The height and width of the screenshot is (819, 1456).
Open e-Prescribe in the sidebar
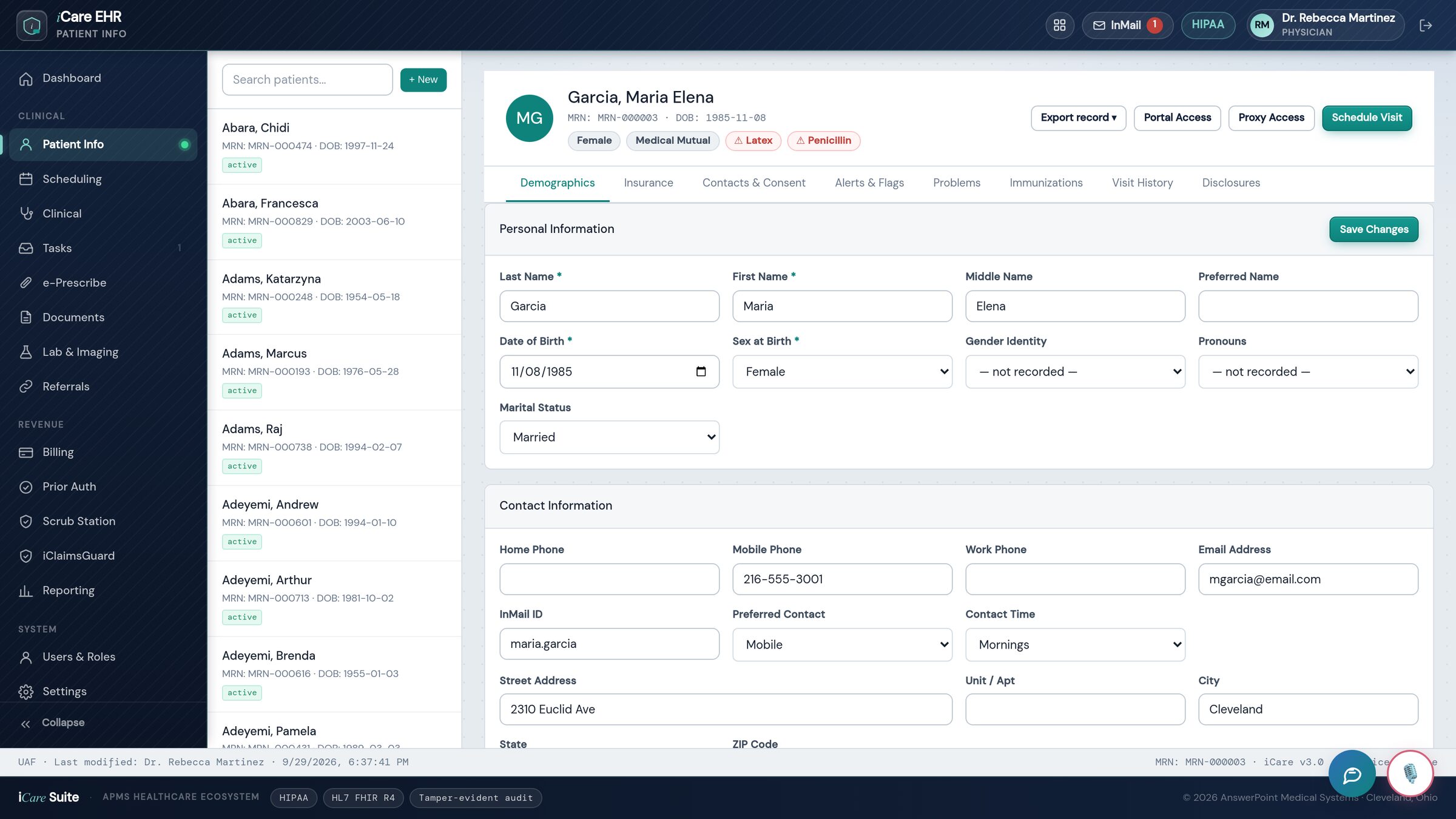[x=103, y=283]
